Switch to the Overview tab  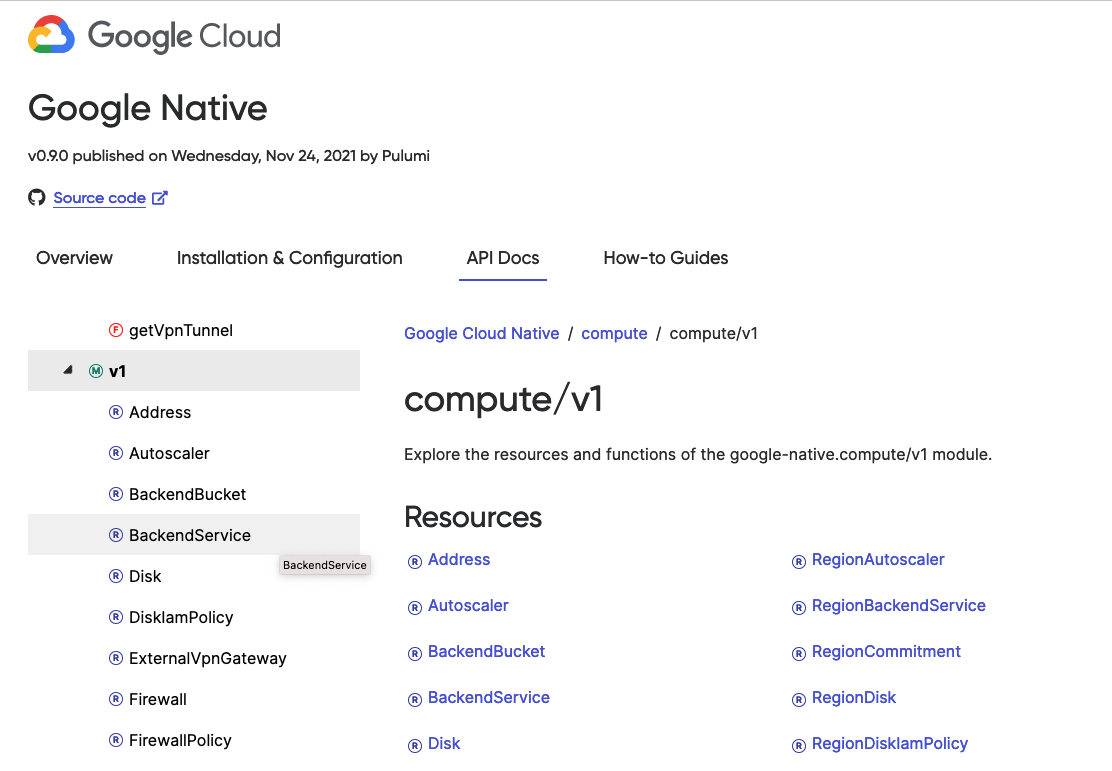tap(74, 258)
